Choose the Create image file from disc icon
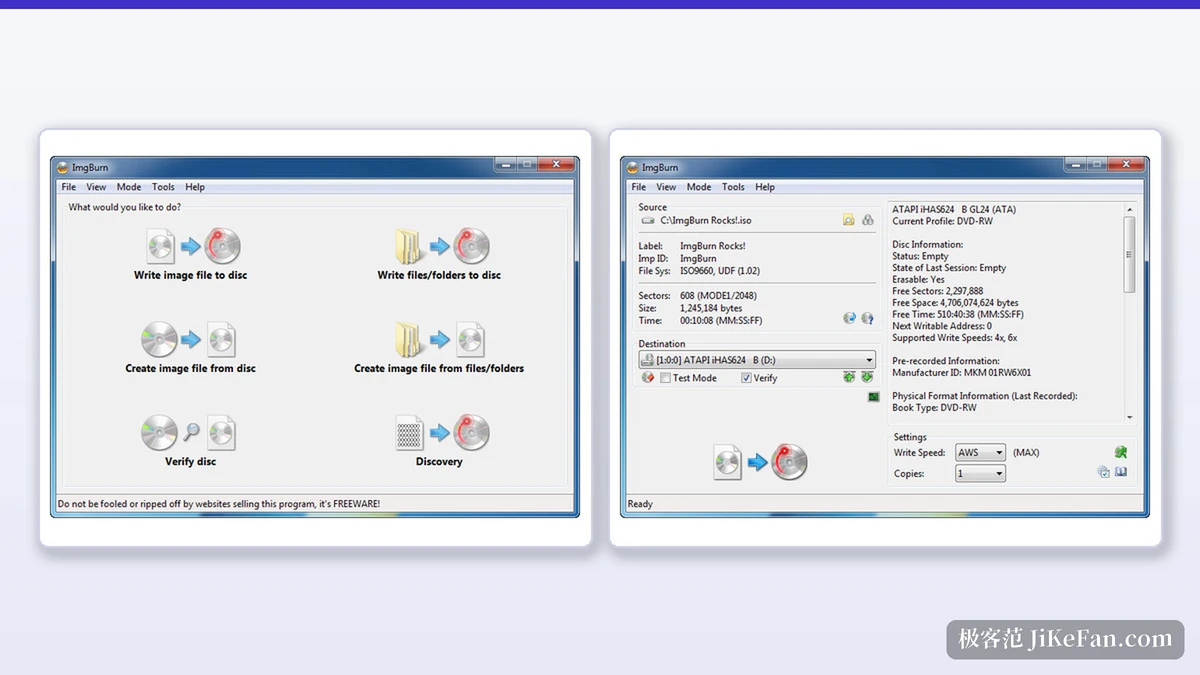The height and width of the screenshot is (675, 1200). [190, 339]
